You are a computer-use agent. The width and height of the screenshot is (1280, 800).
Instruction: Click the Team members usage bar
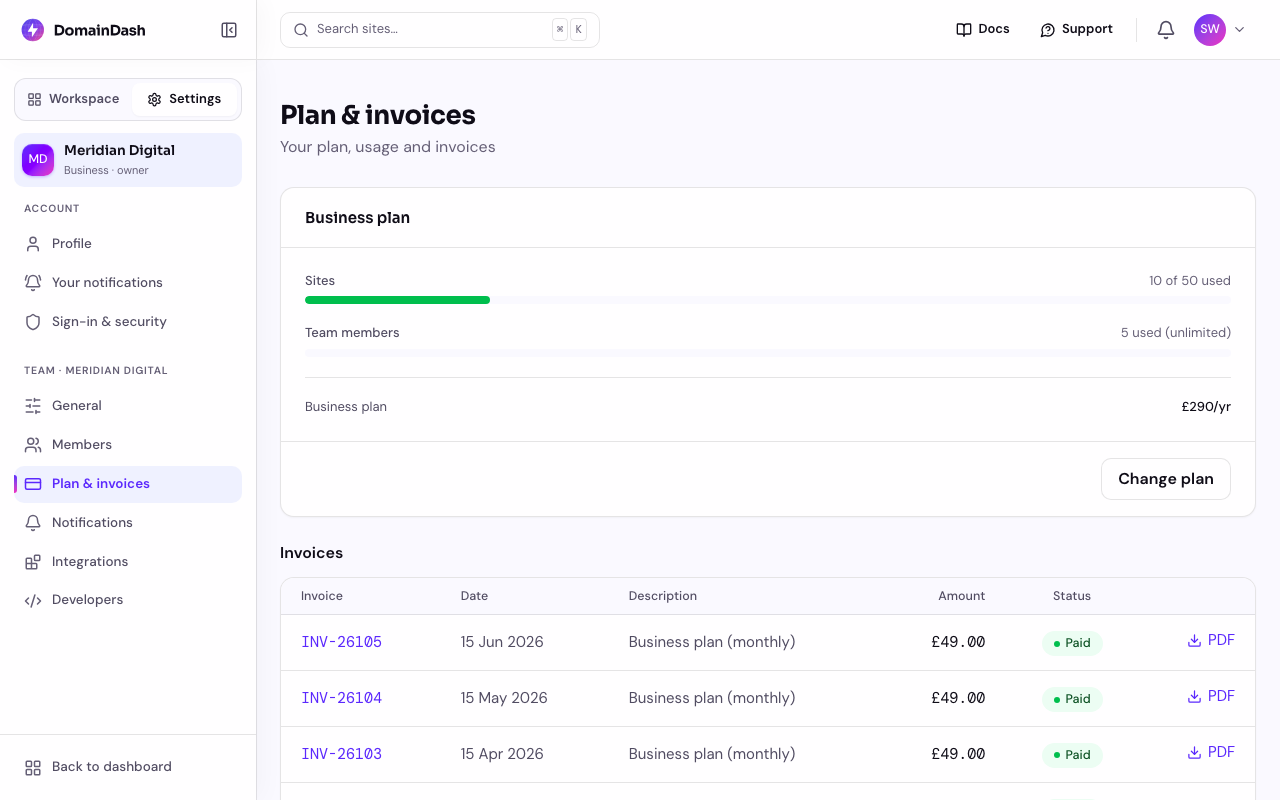pos(768,352)
